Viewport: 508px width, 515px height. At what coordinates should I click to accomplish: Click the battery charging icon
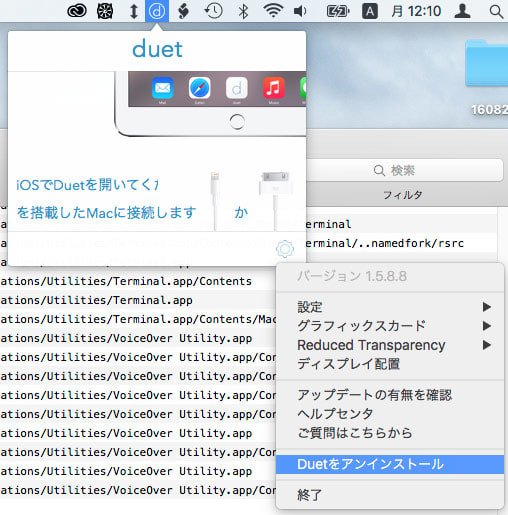coord(338,12)
